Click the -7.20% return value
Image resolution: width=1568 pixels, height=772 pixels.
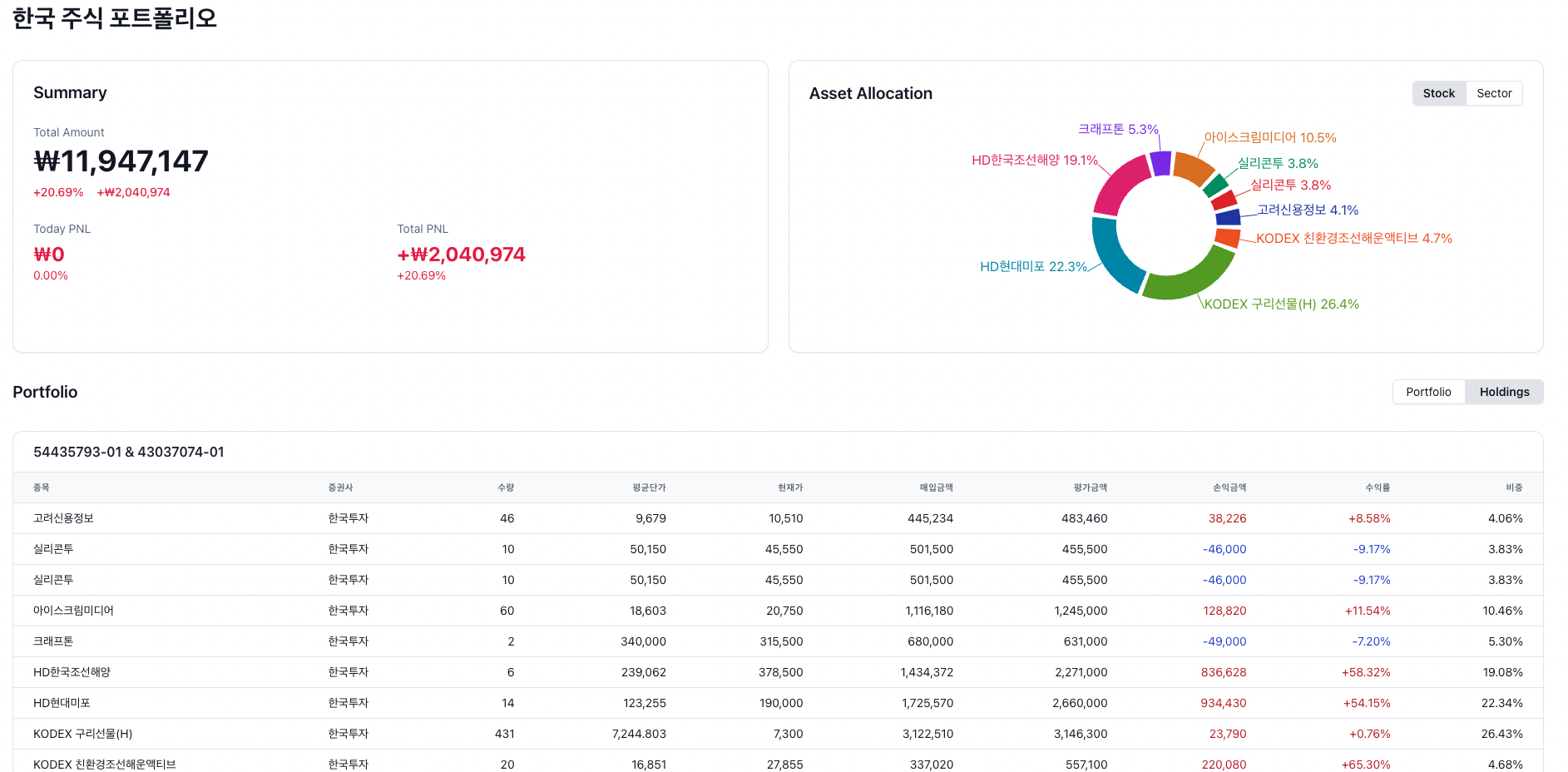tap(1371, 641)
